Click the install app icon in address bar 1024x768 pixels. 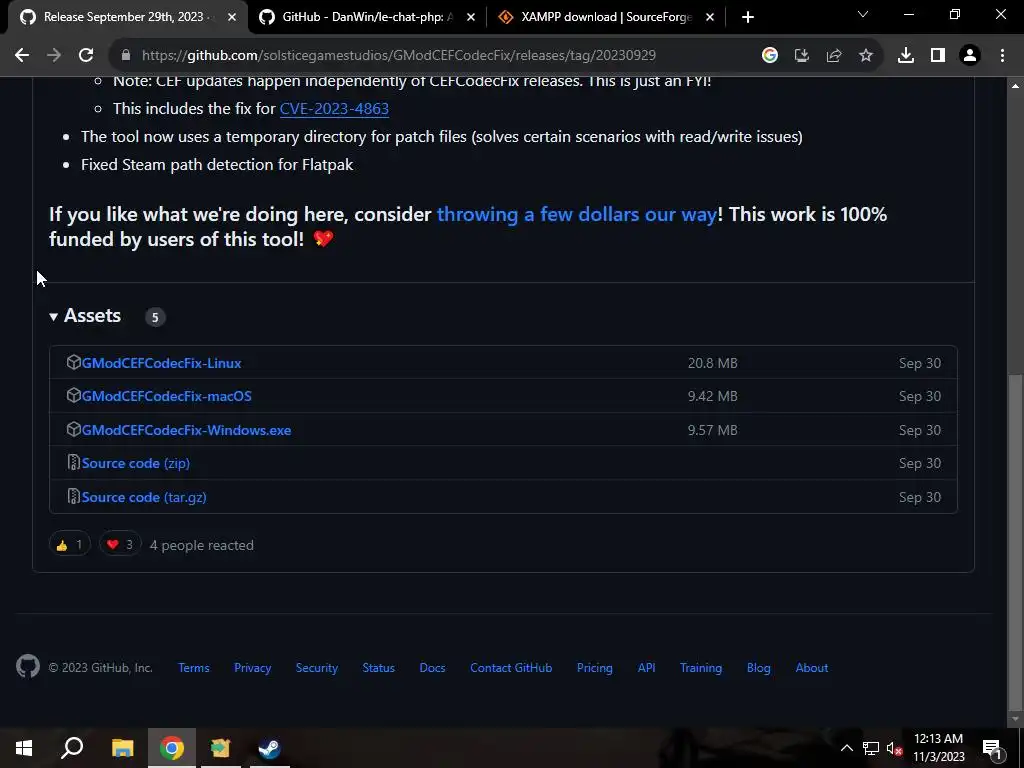(801, 56)
